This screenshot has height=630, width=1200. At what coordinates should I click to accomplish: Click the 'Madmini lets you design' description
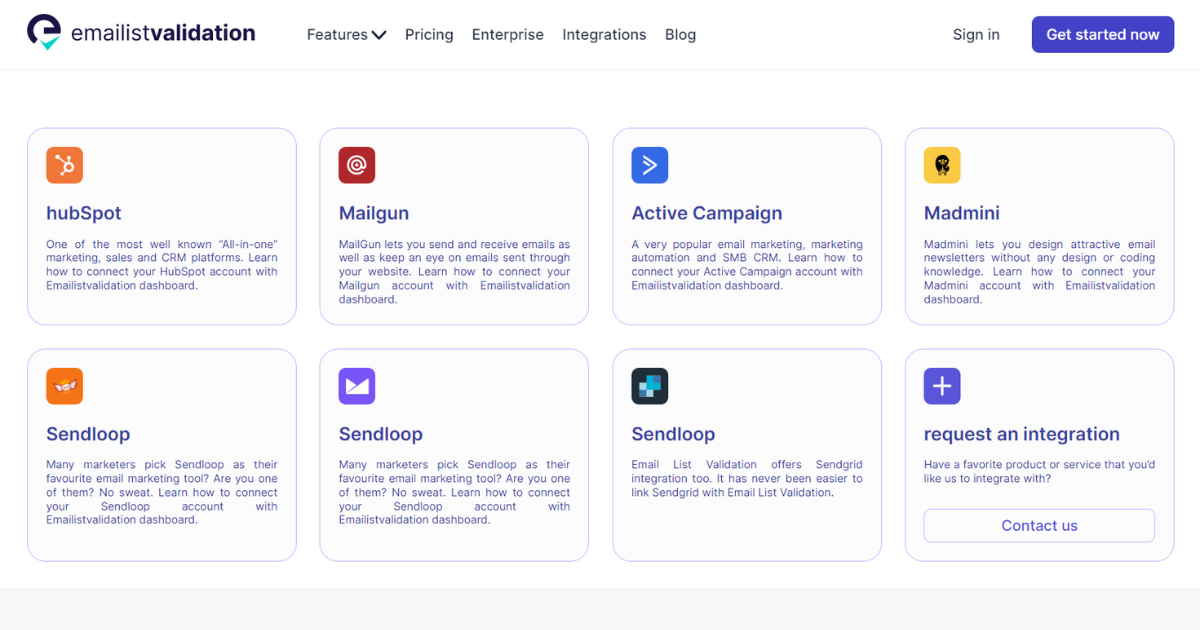click(1040, 272)
